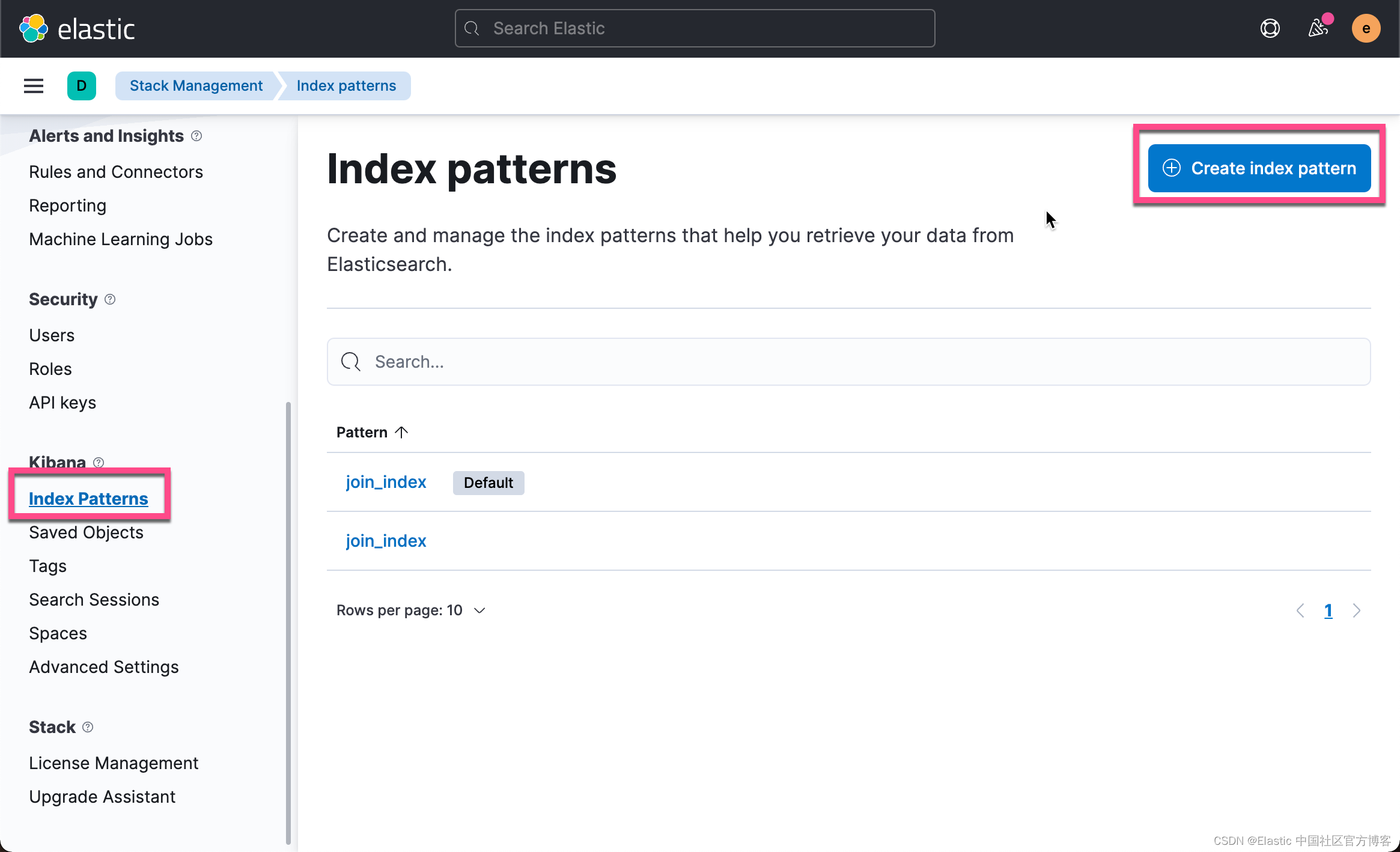The height and width of the screenshot is (852, 1400).
Task: Expand Rows per page dropdown
Action: pyautogui.click(x=411, y=610)
